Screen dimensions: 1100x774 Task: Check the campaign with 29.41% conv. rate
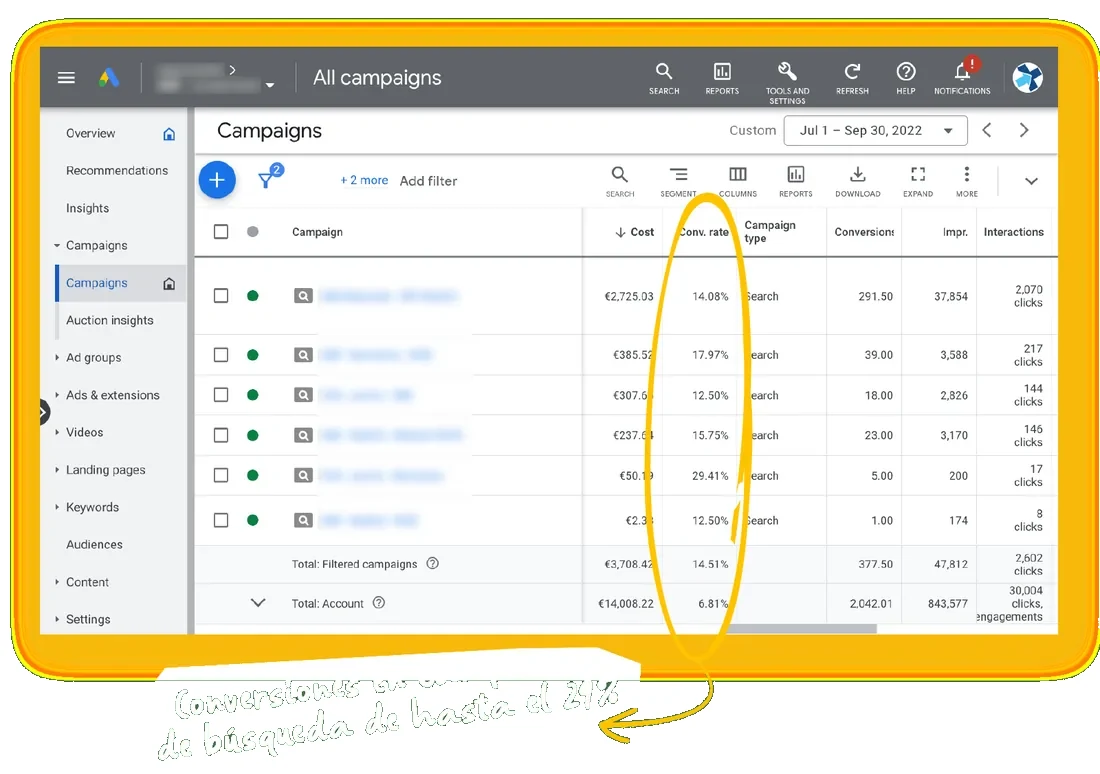point(221,475)
